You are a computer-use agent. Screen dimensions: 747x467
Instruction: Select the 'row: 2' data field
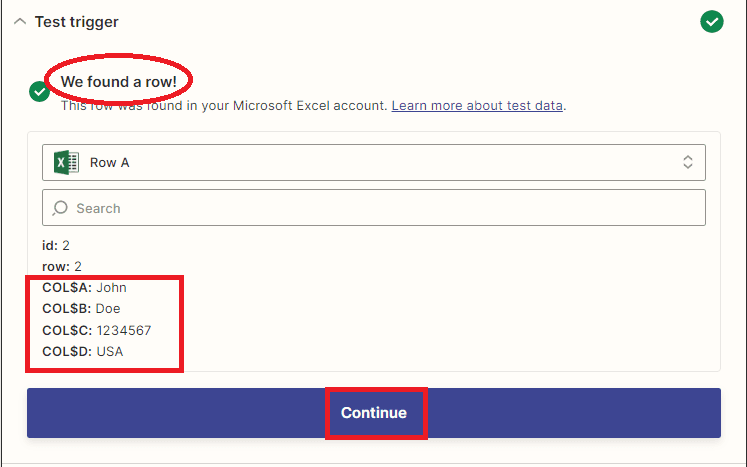(x=62, y=266)
